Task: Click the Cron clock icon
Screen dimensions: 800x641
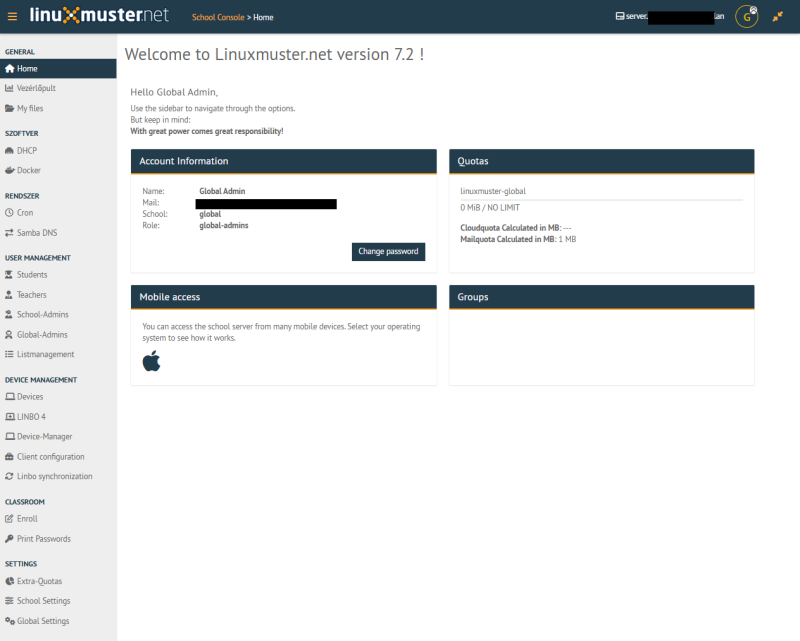Action: tap(9, 213)
